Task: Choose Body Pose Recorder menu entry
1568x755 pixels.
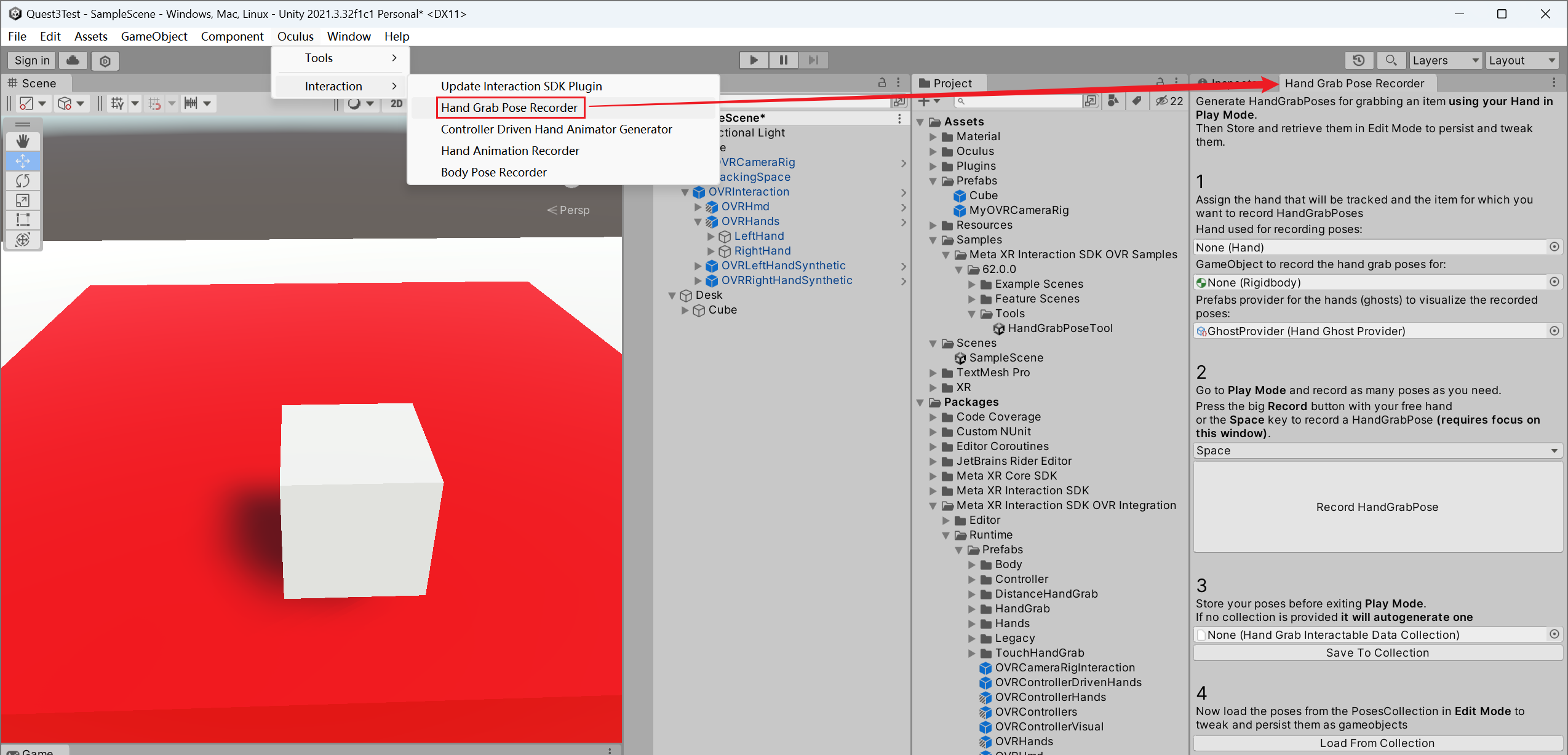Action: 493,172
